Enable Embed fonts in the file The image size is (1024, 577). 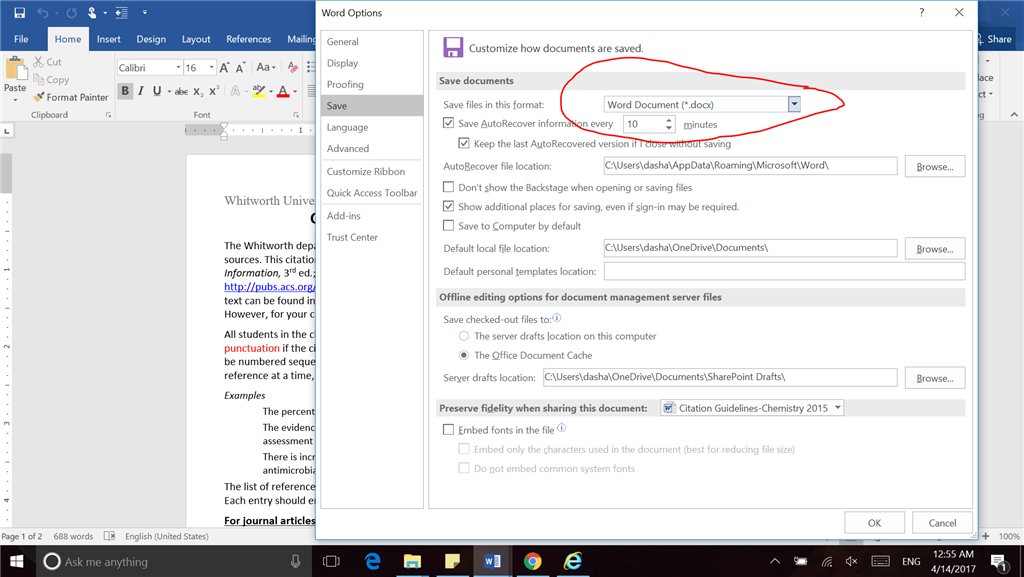[x=448, y=429]
